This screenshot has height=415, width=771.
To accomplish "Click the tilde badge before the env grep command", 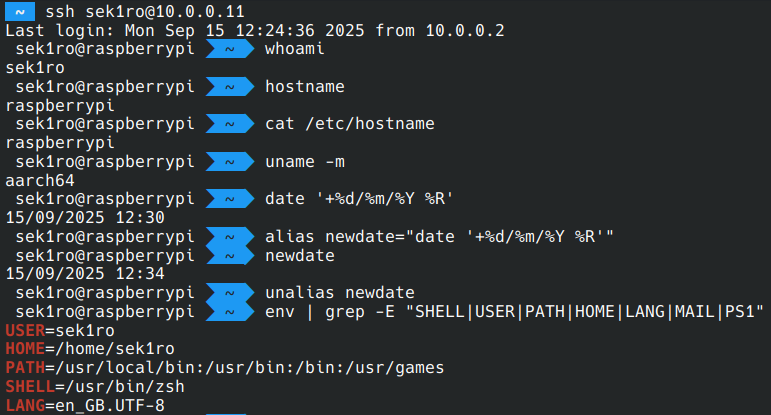I will tap(229, 311).
